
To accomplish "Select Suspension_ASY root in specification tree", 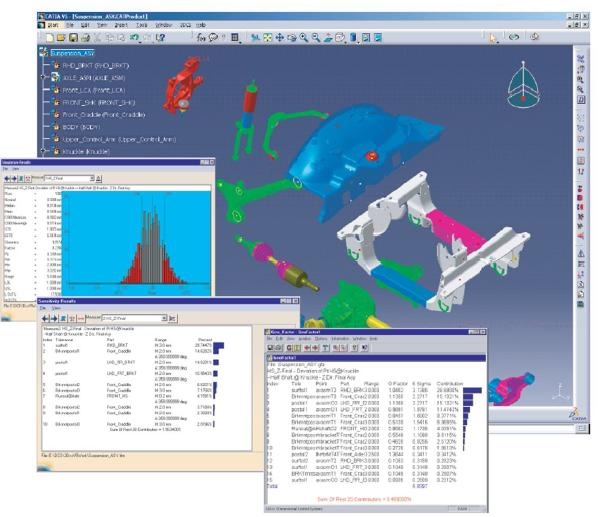I will pyautogui.click(x=72, y=53).
